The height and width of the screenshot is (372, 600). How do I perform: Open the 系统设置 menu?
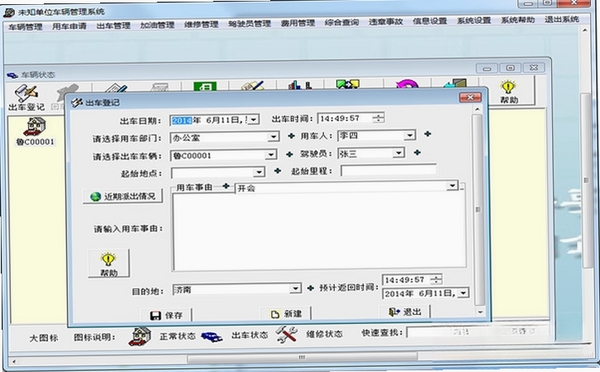pyautogui.click(x=474, y=20)
